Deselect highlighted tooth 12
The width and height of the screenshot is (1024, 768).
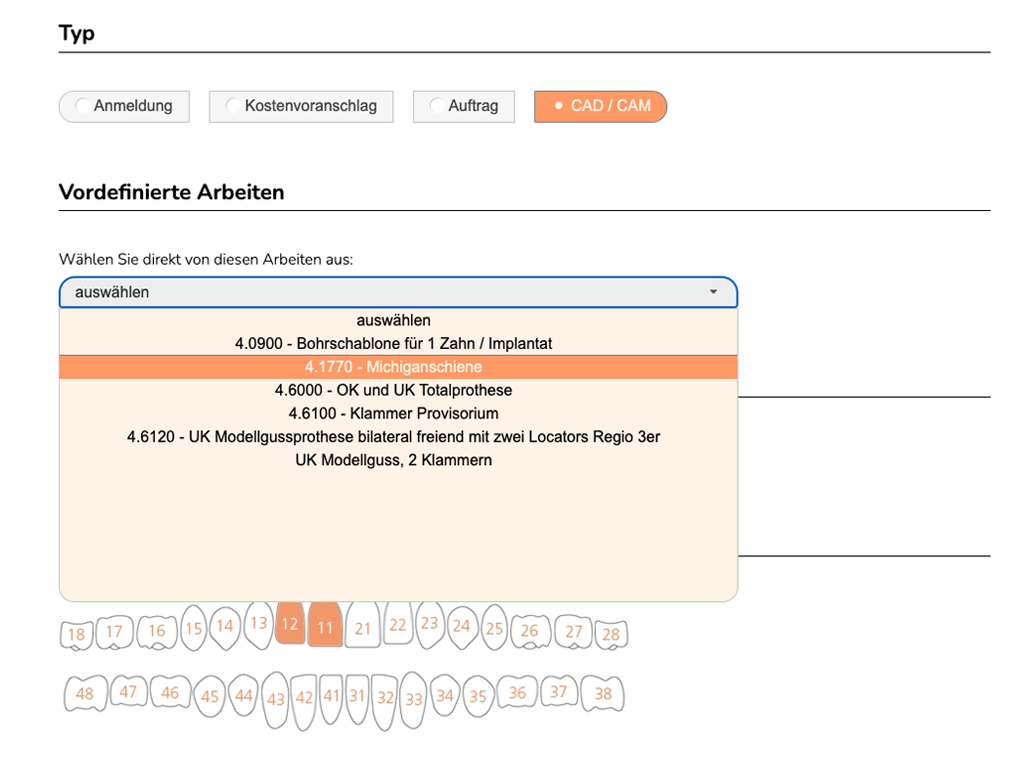290,623
